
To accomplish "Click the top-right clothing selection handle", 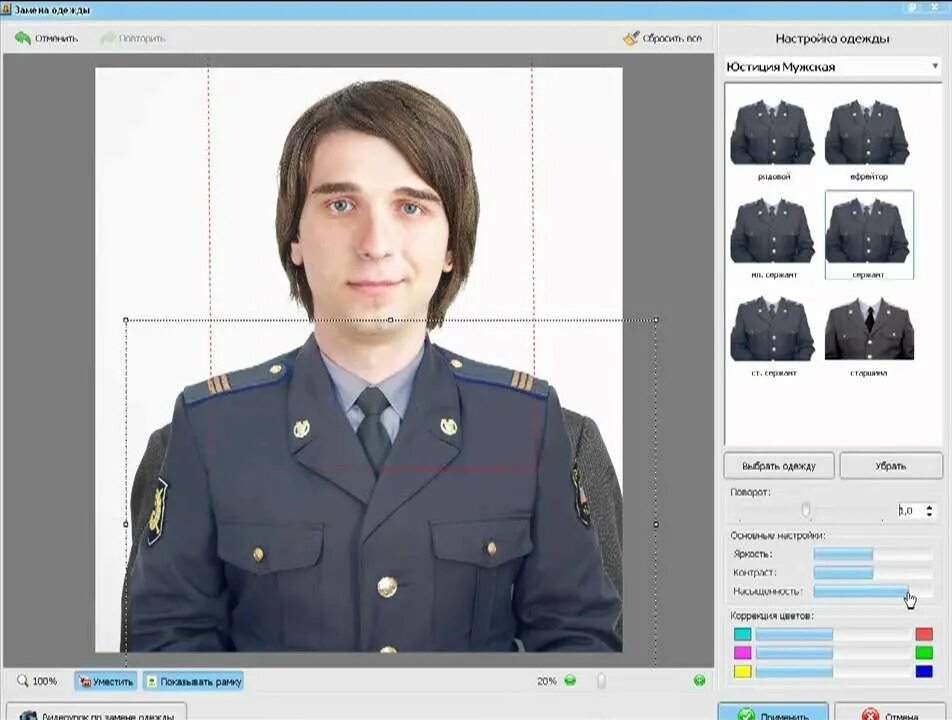I will [656, 319].
